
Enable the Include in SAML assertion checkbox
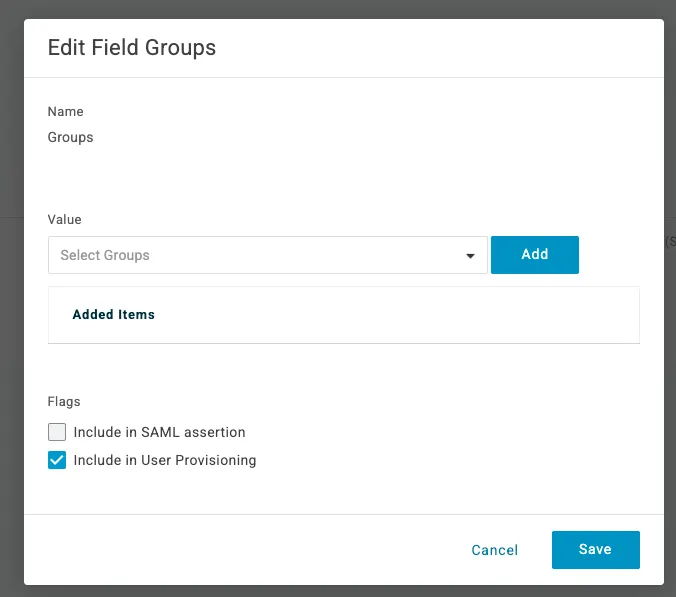(x=57, y=432)
